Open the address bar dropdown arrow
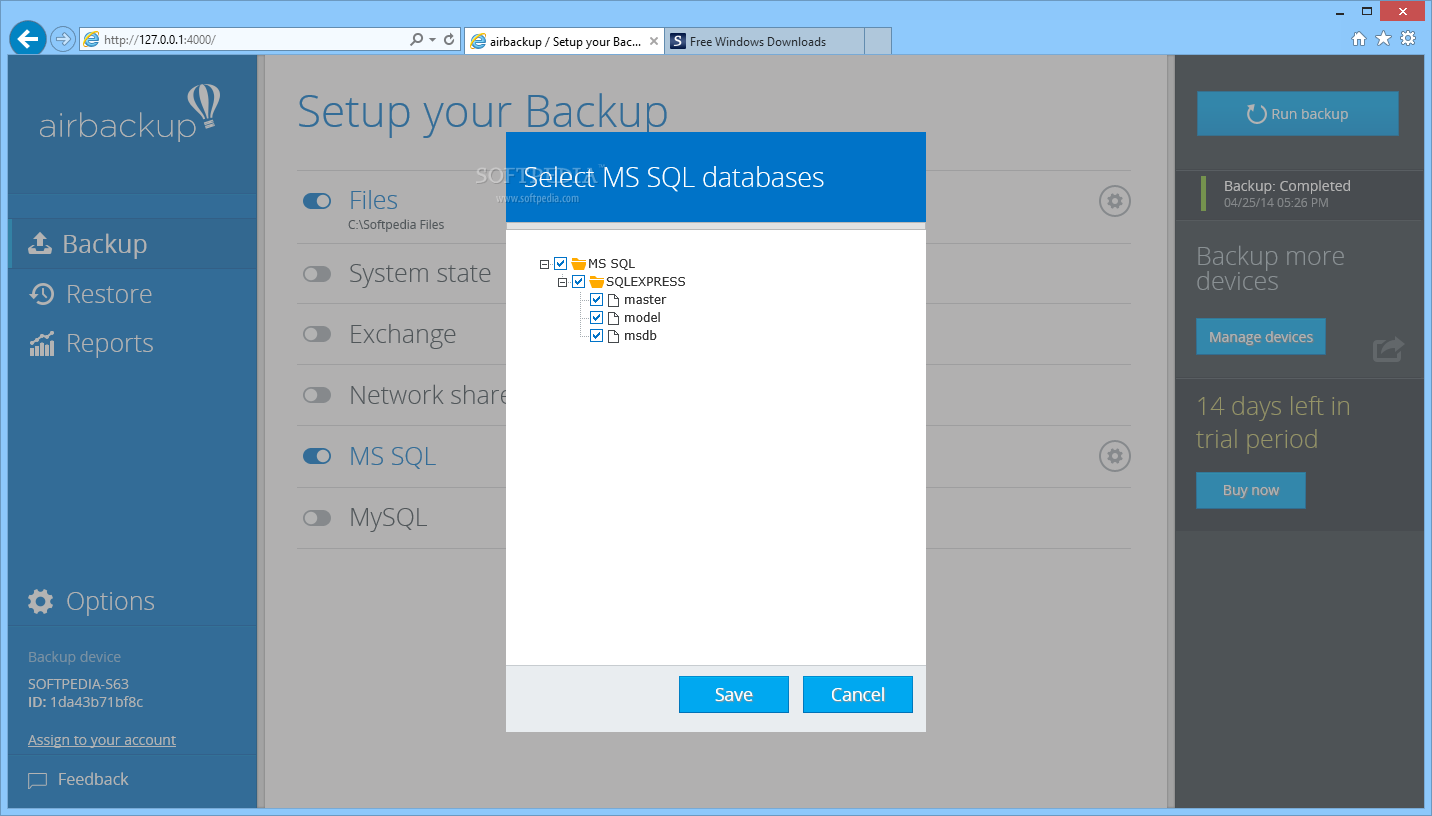Screen dimensions: 1432x816 [x=432, y=40]
